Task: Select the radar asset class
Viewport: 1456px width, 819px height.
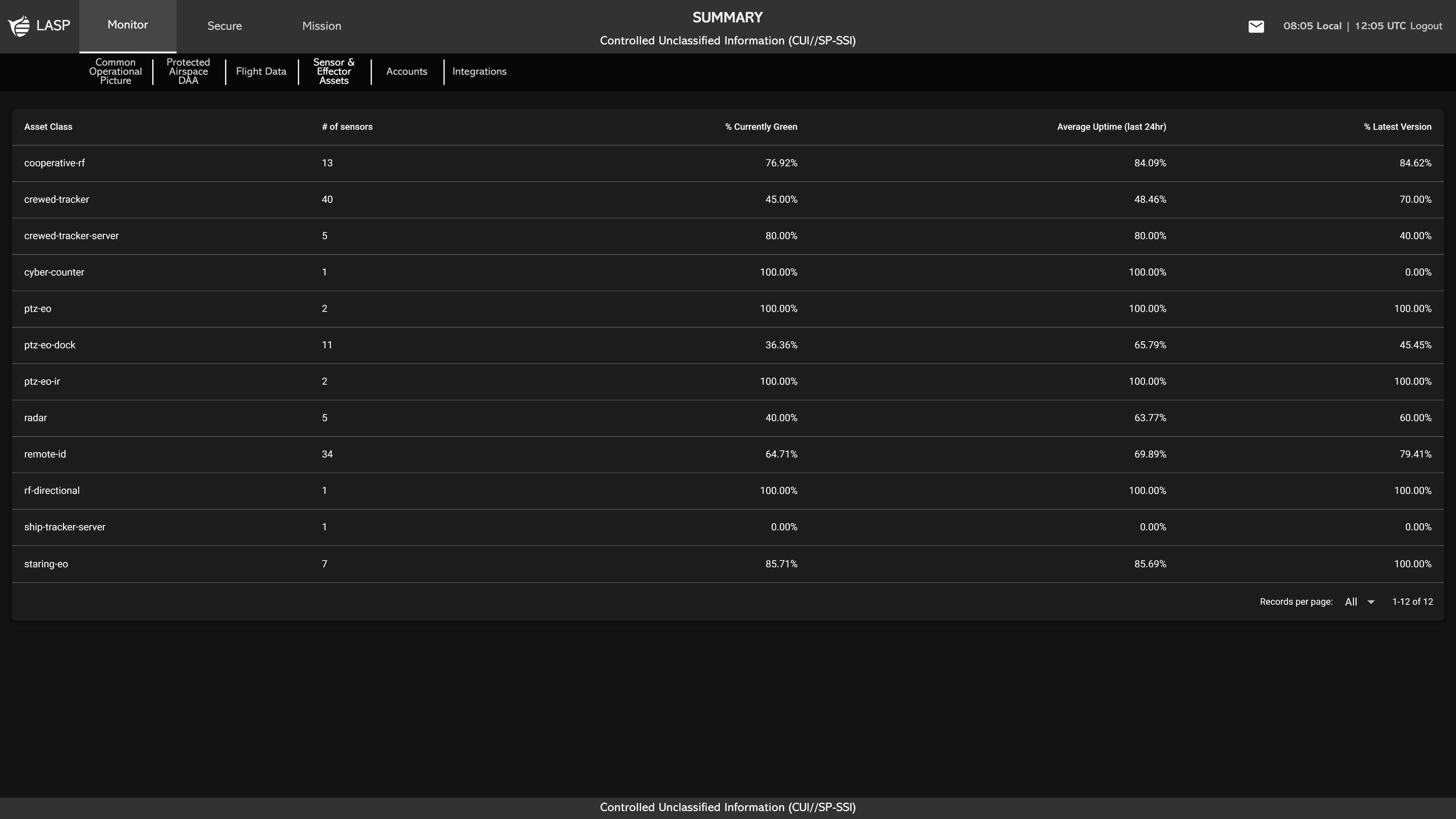Action: point(36,418)
